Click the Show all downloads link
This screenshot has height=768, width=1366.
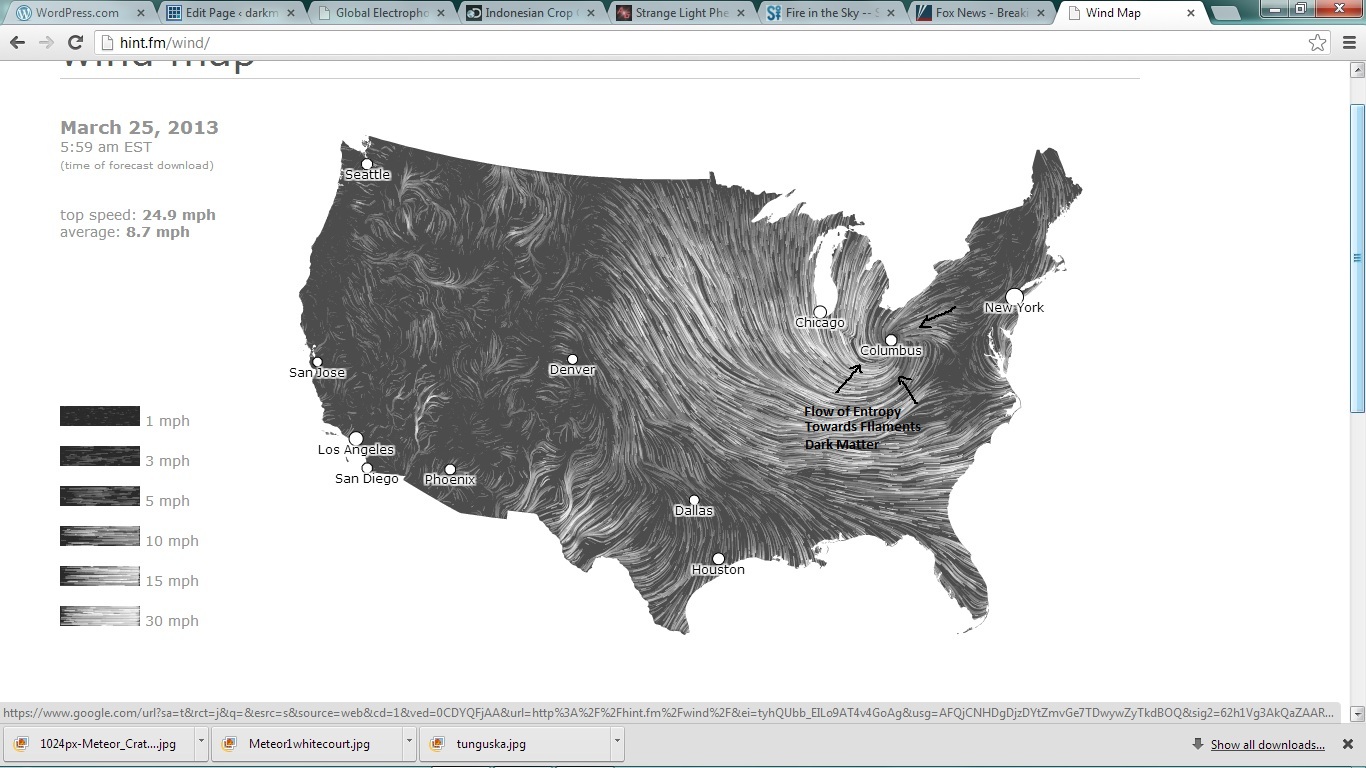point(1267,744)
